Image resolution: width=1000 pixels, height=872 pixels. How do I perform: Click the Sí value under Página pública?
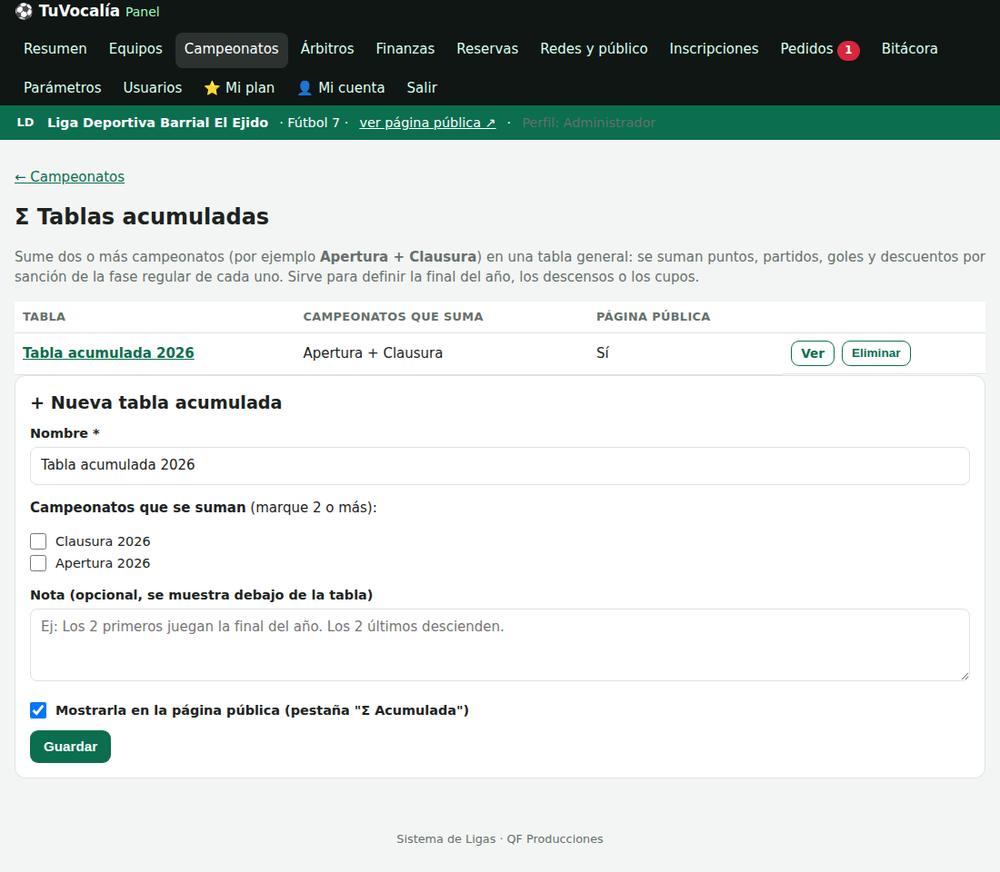603,353
